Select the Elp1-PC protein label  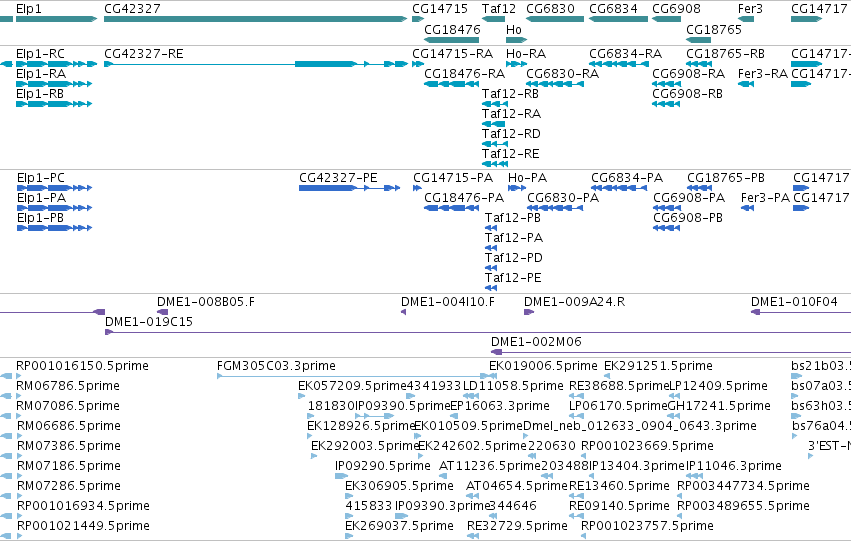(41, 178)
